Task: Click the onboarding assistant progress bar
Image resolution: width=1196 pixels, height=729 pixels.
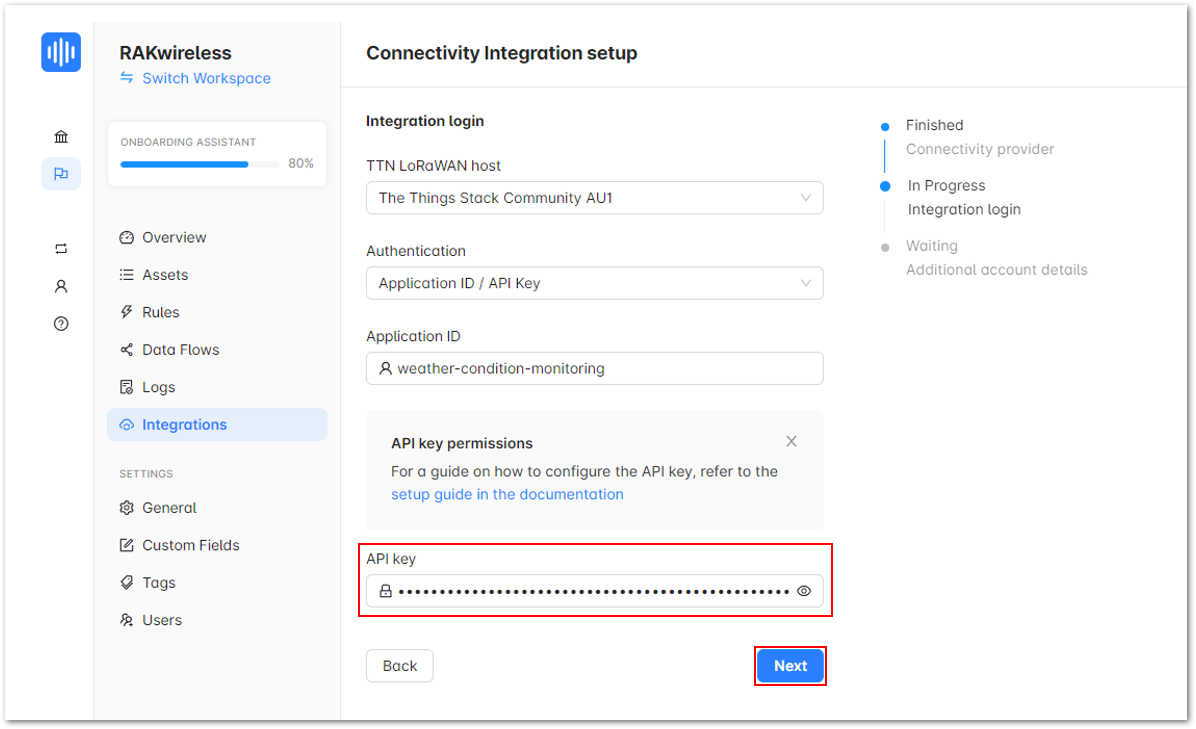Action: click(x=200, y=164)
